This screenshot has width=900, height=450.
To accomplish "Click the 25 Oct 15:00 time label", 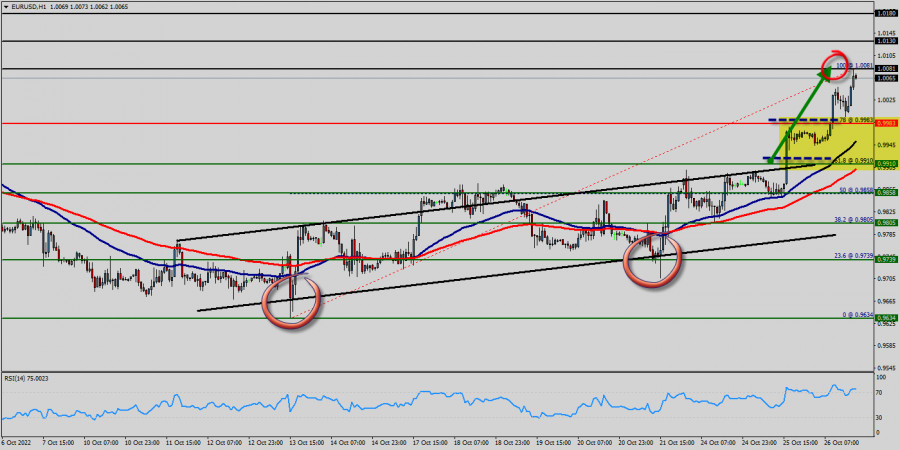I will [x=800, y=444].
